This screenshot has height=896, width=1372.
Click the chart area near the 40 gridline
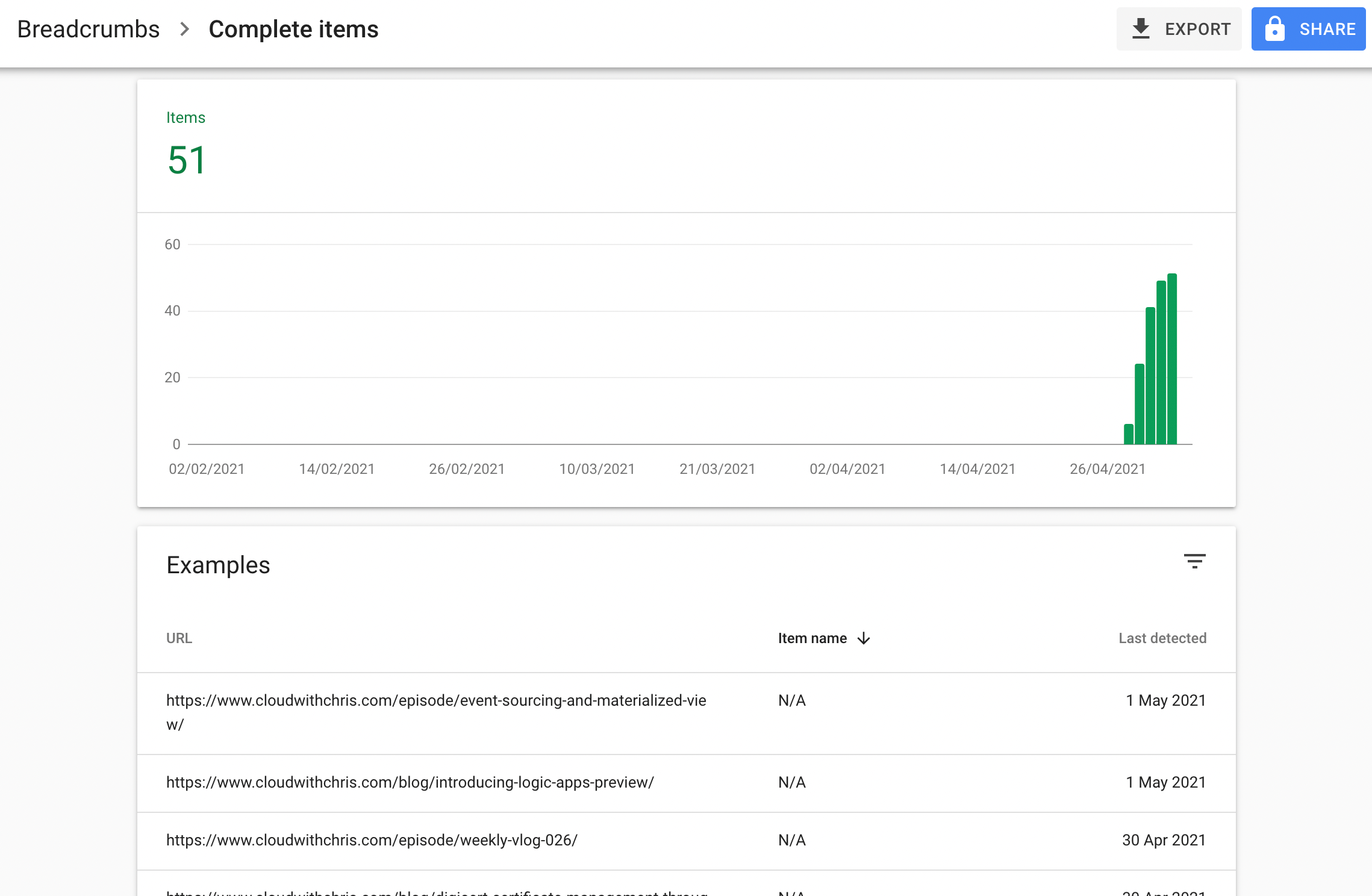click(663, 311)
